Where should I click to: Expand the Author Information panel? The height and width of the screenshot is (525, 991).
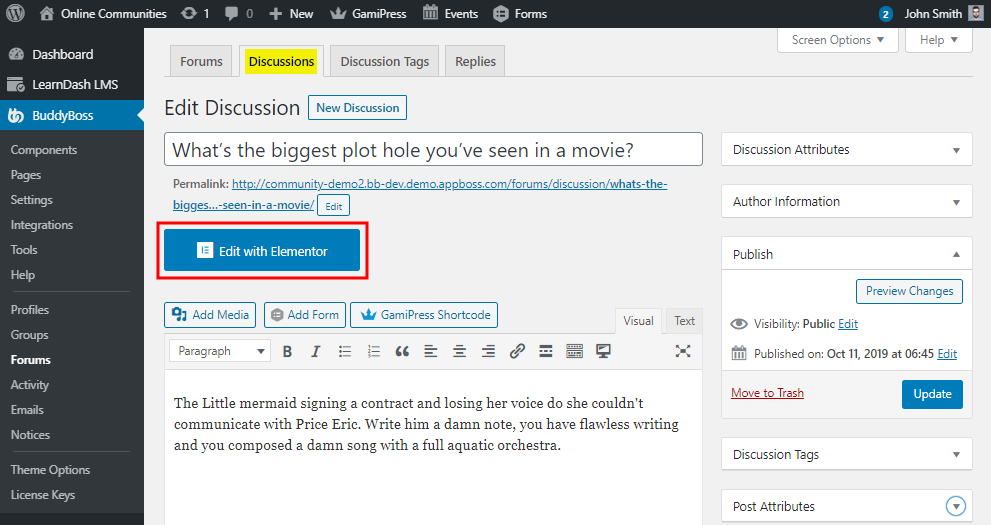point(846,202)
